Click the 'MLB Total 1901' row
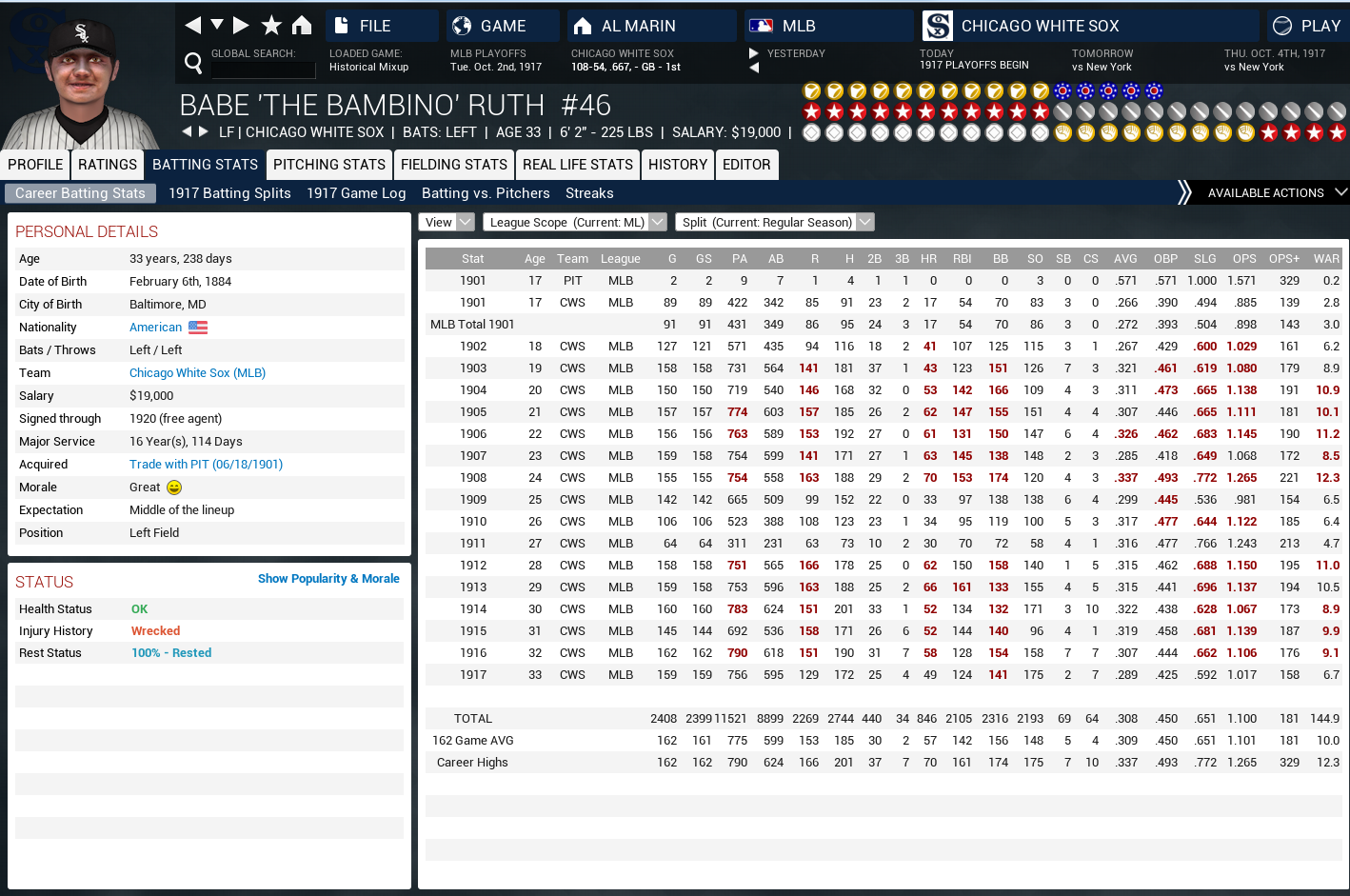Screen dimensions: 1350x896 pos(883,325)
